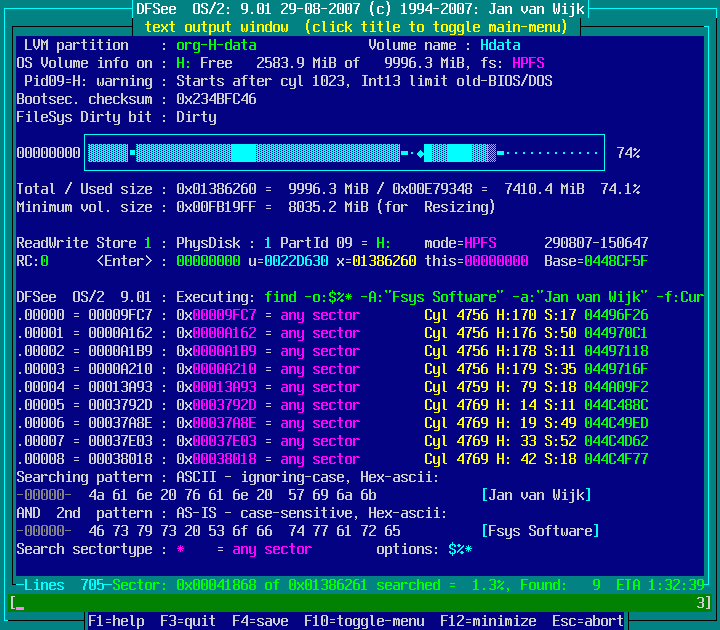Click Cyl 4769 H: 42 S:18 location
This screenshot has height=630, width=720.
pyautogui.click(x=500, y=459)
